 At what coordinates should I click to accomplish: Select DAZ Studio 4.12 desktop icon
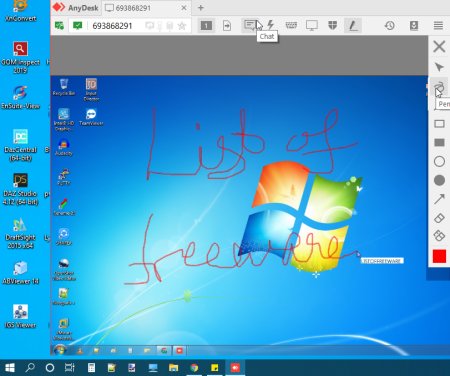click(x=20, y=189)
